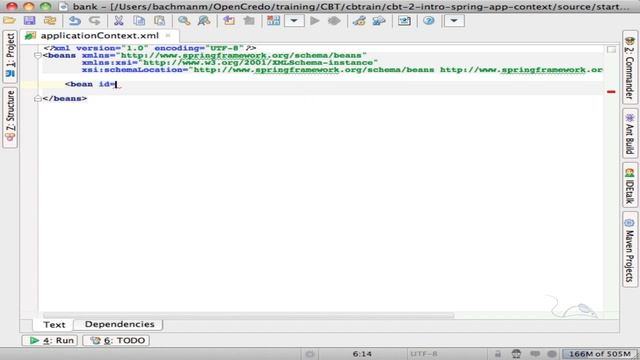Click the red error stripe marker

[611, 92]
